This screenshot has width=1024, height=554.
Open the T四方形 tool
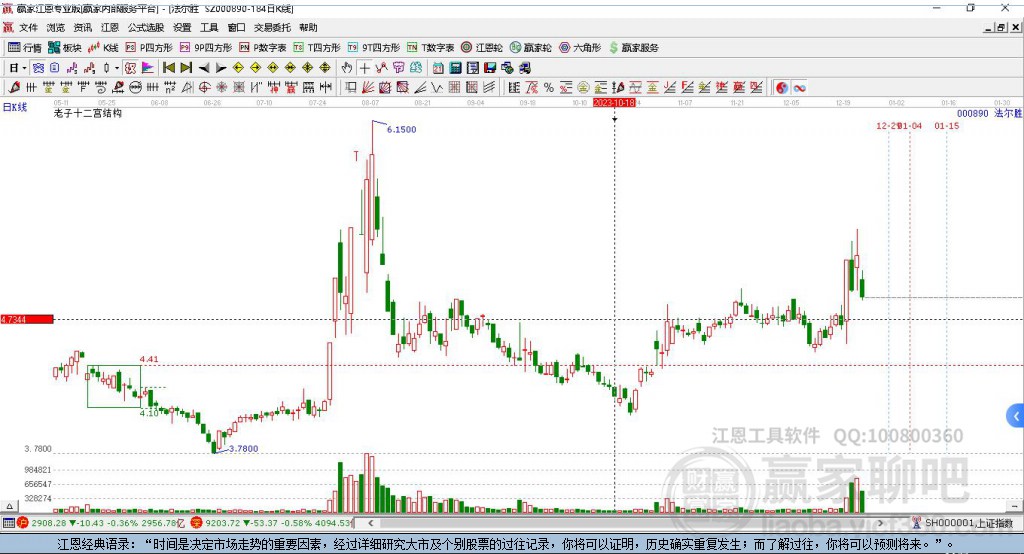(317, 48)
